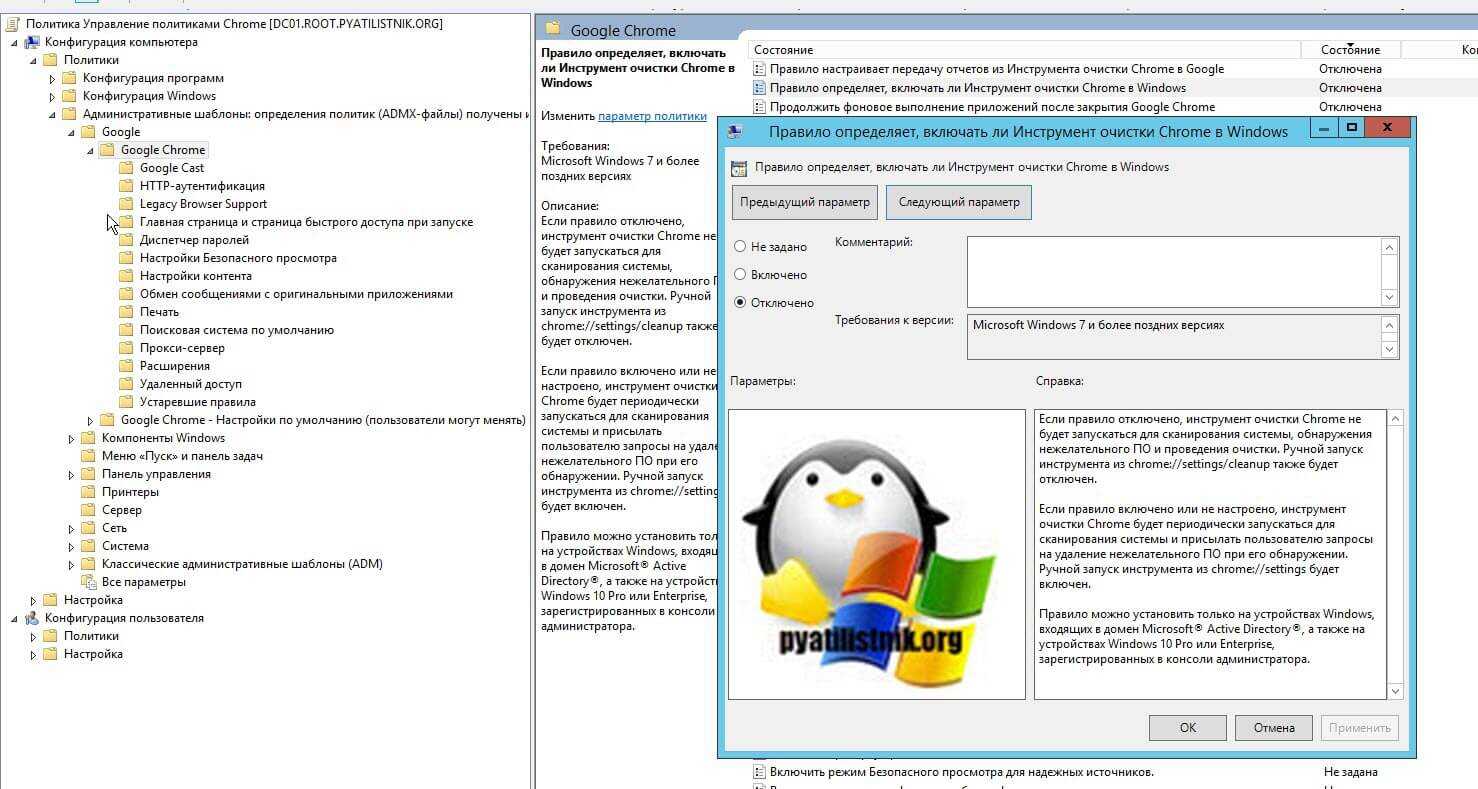Click the policy icon beside the dialog subtitle
This screenshot has height=789, width=1478.
pyautogui.click(x=739, y=167)
